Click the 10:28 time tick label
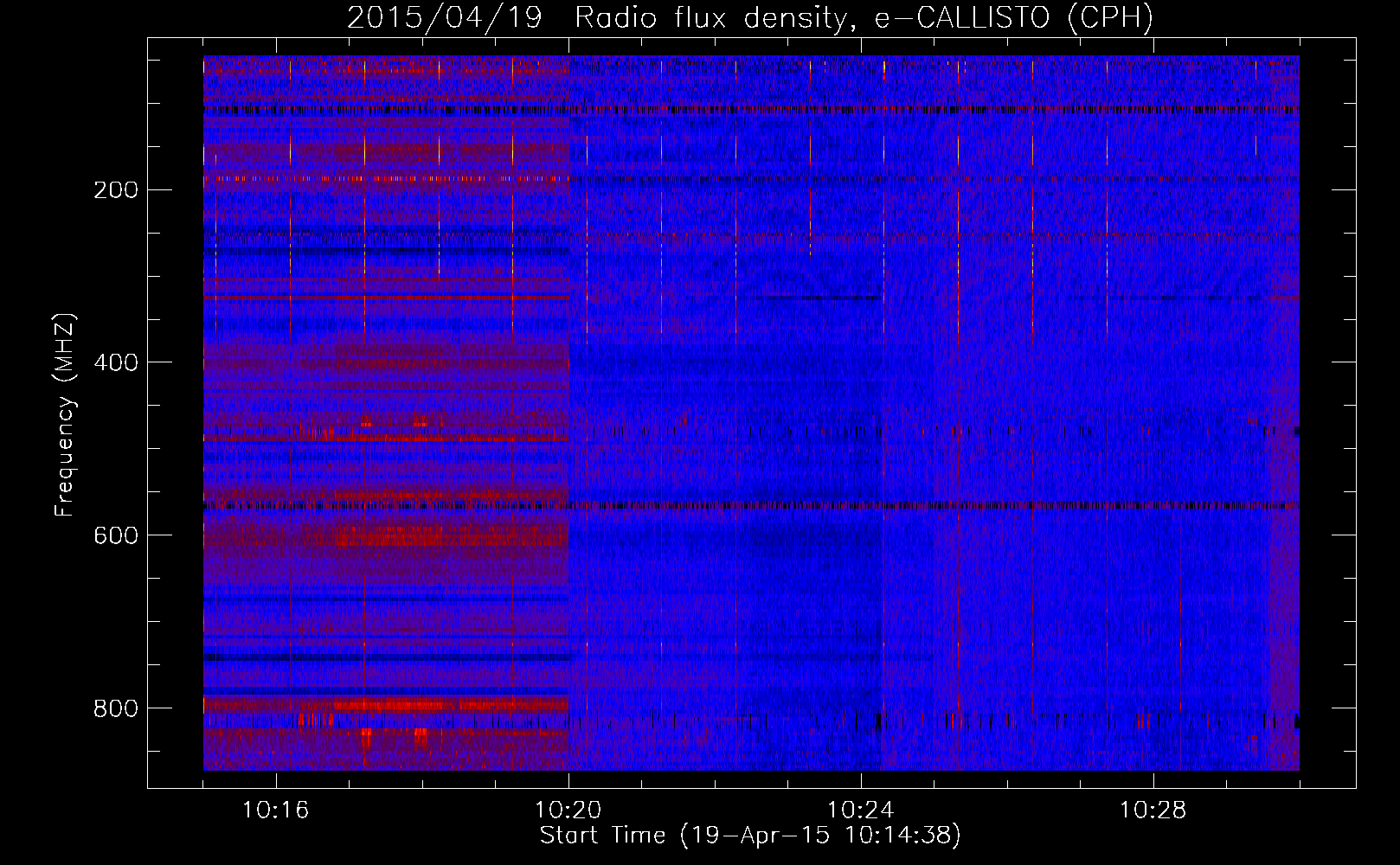 tap(1153, 811)
